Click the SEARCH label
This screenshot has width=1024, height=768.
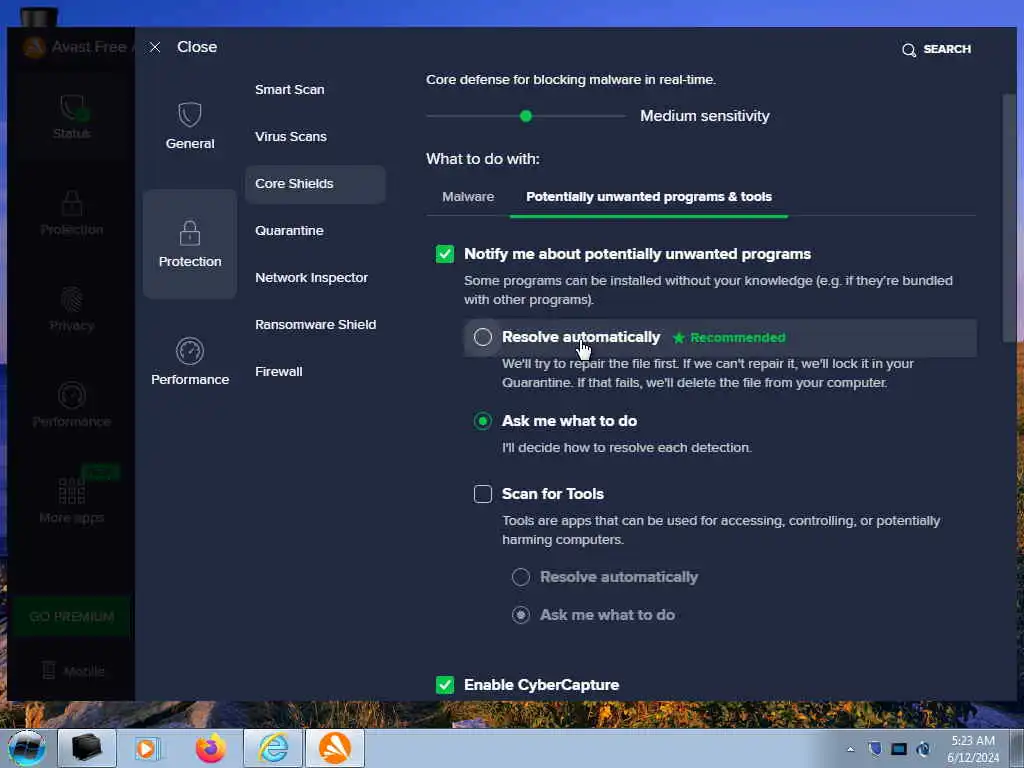point(946,49)
